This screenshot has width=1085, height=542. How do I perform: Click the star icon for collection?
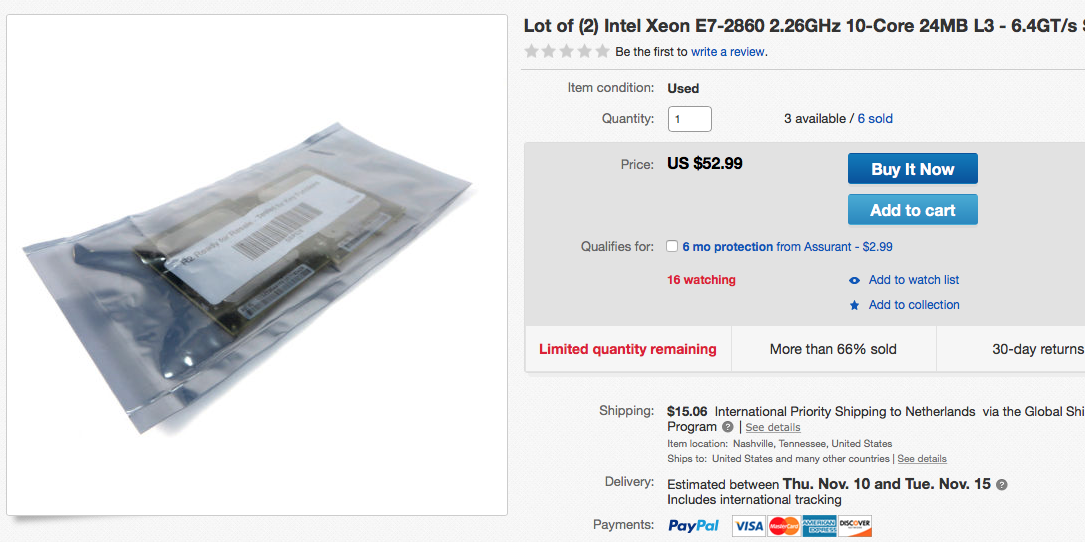tap(854, 306)
